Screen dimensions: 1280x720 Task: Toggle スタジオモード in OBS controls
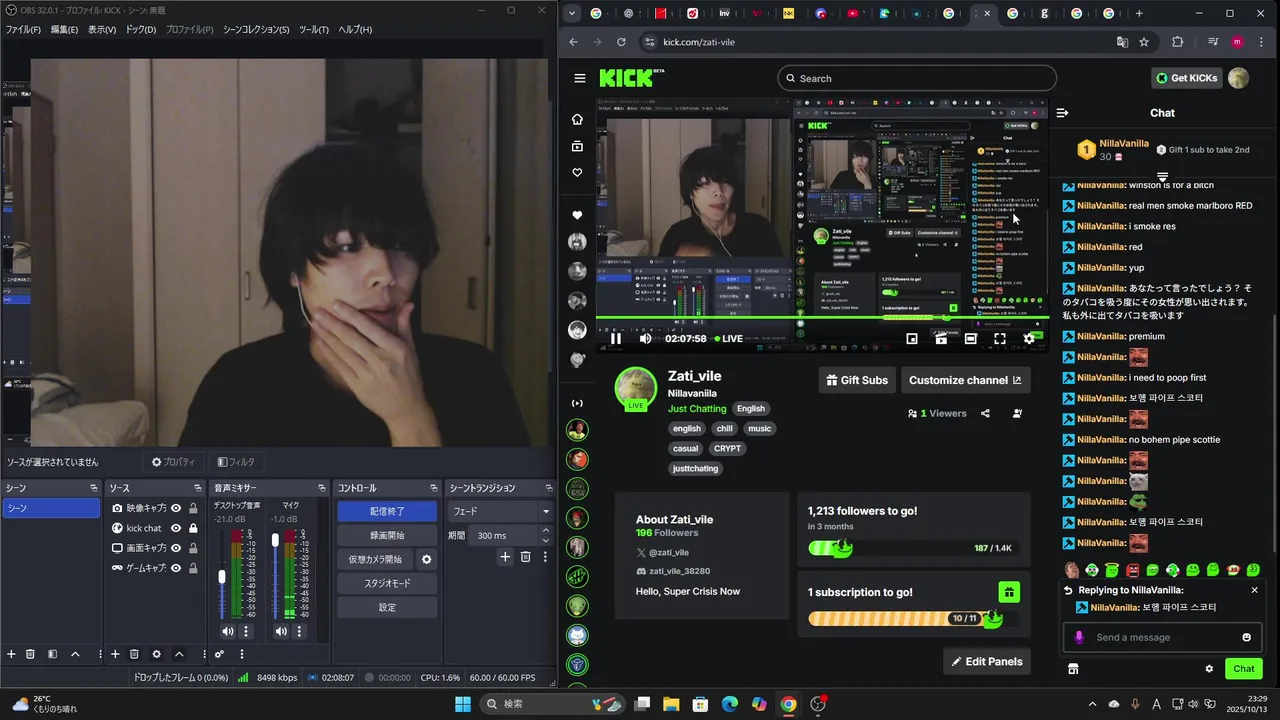point(387,583)
